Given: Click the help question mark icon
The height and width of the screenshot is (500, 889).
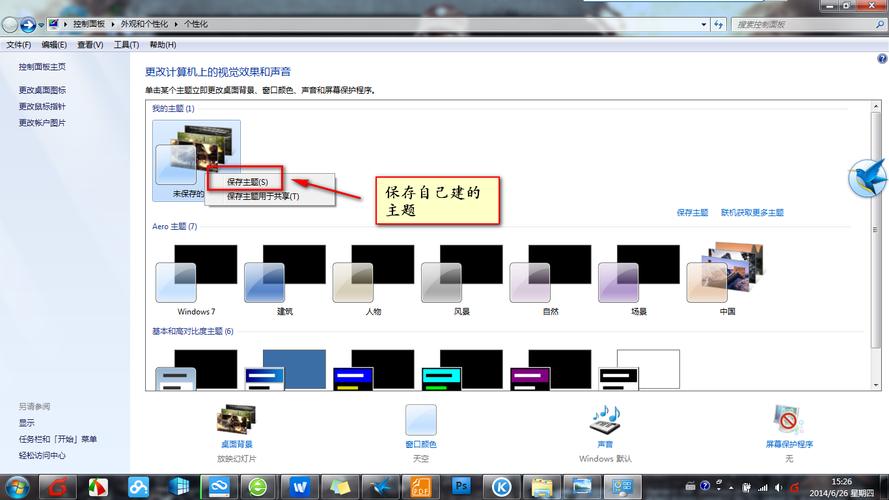Looking at the screenshot, I should 882,58.
